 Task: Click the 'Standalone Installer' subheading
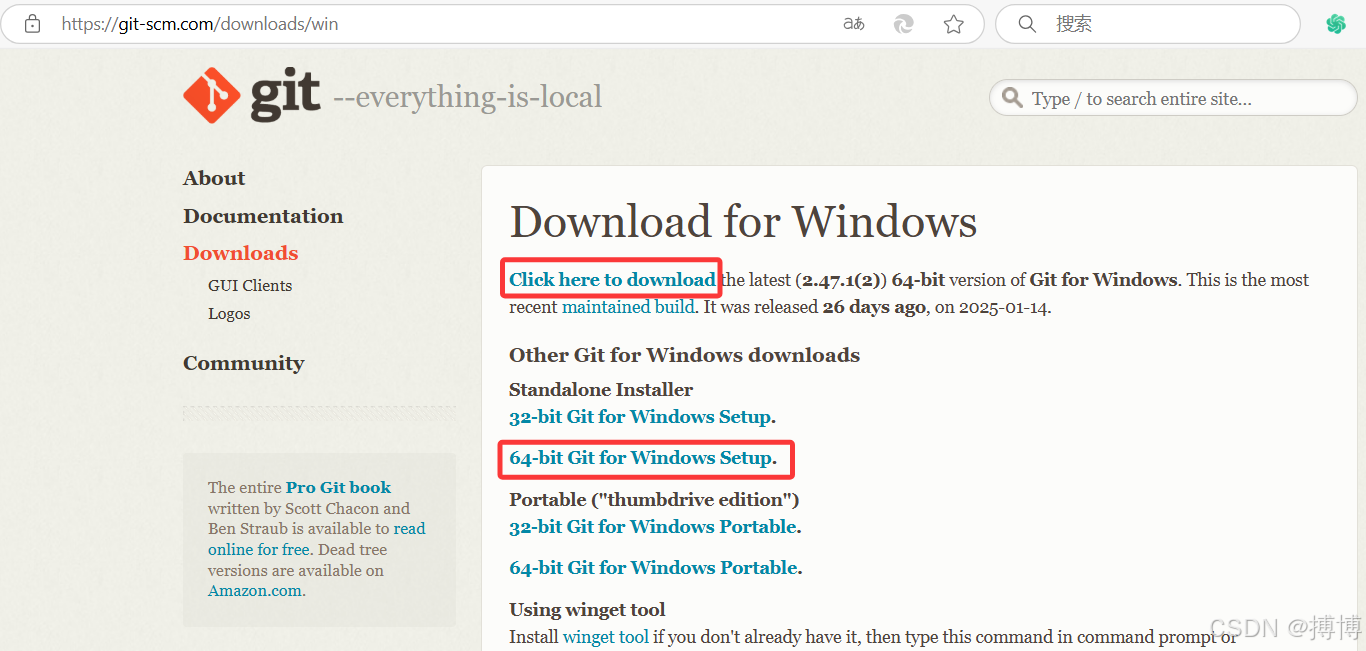coord(601,390)
